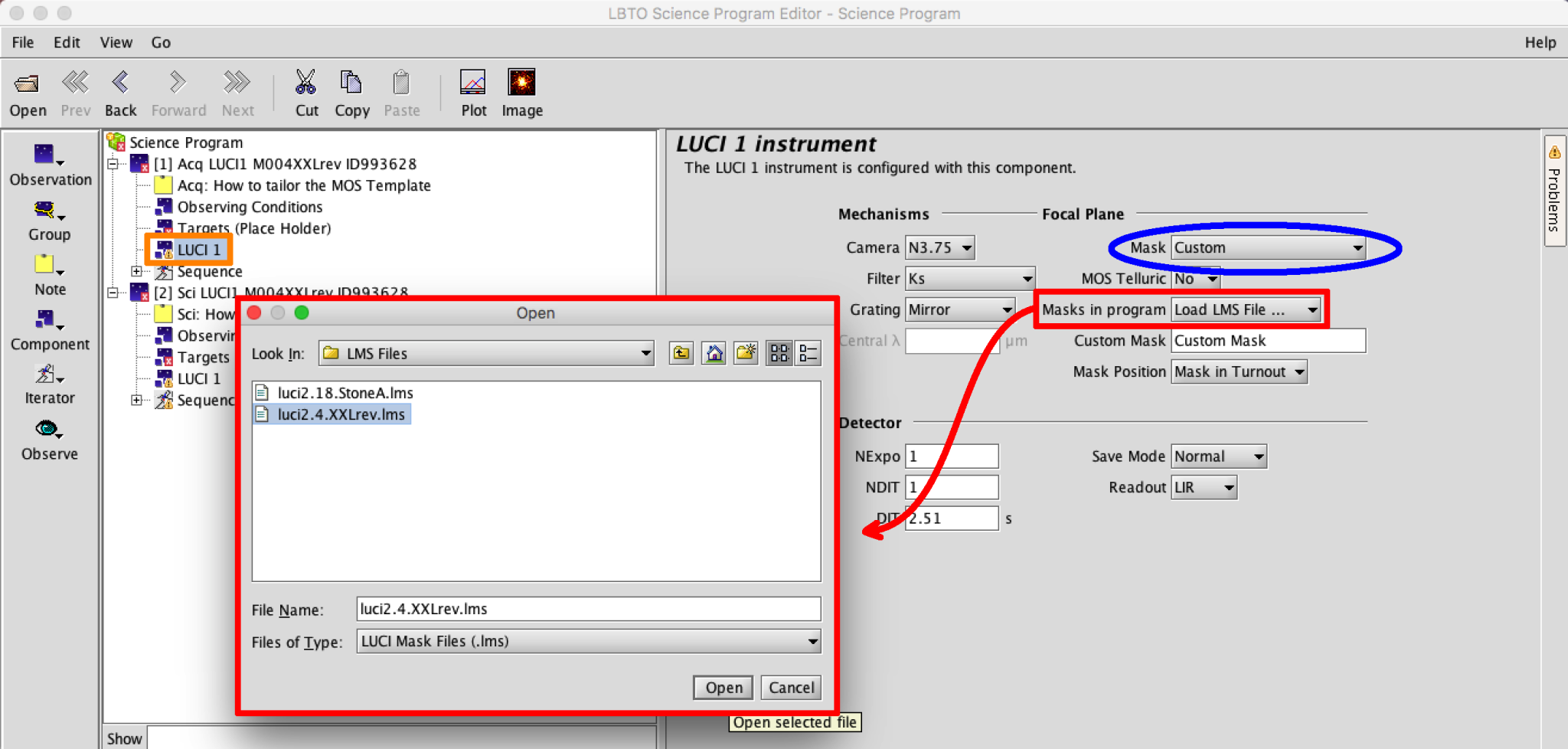The image size is (1568, 749).
Task: Click the NDIT input field
Action: pos(952,487)
